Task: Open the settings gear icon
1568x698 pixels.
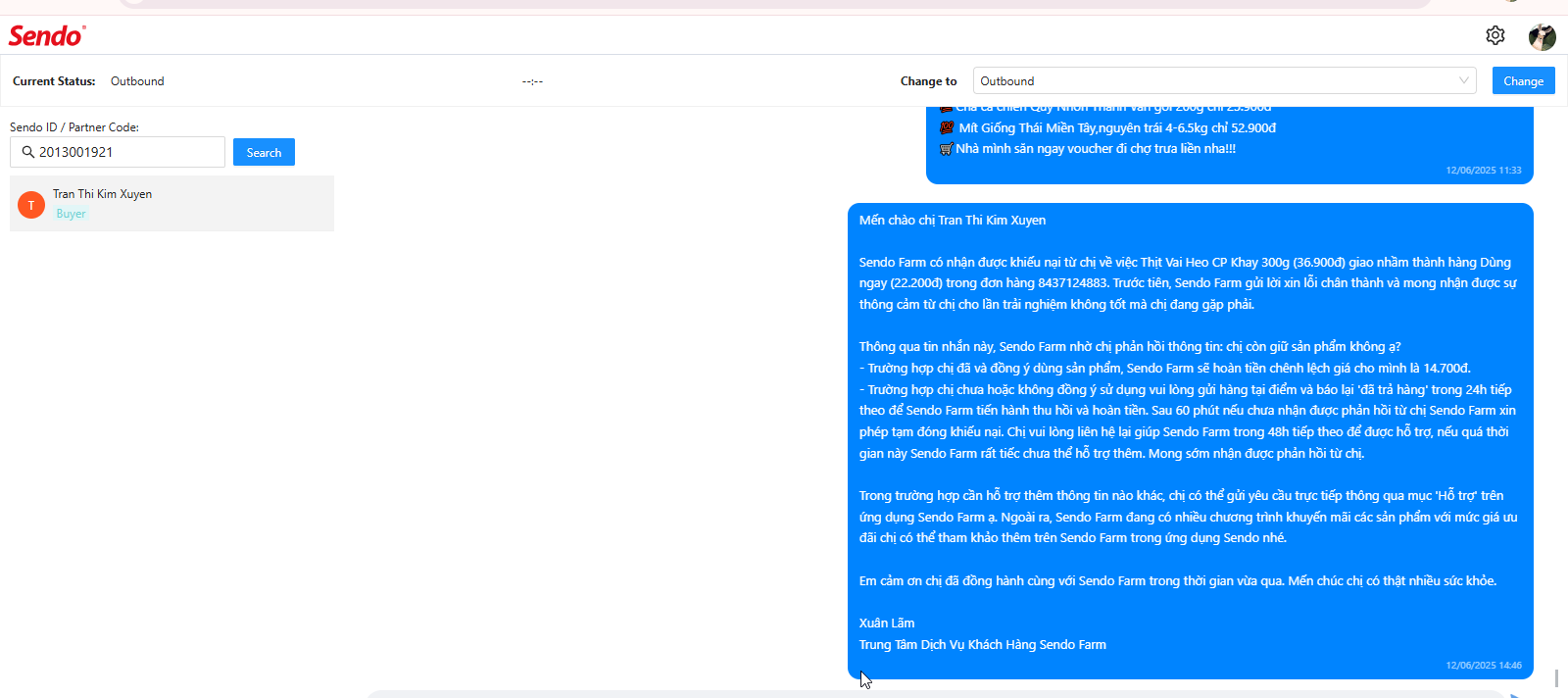Action: coord(1494,35)
